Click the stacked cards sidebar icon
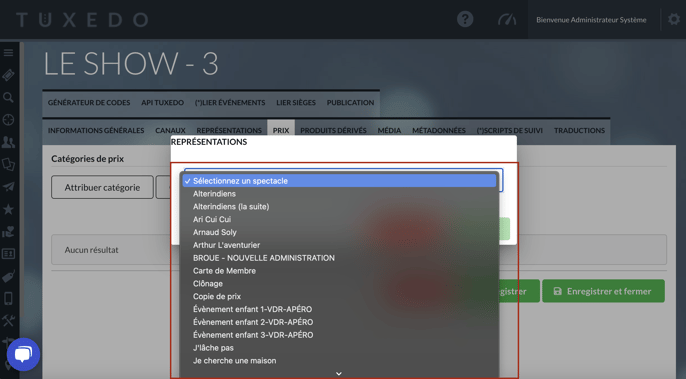 click(8, 165)
